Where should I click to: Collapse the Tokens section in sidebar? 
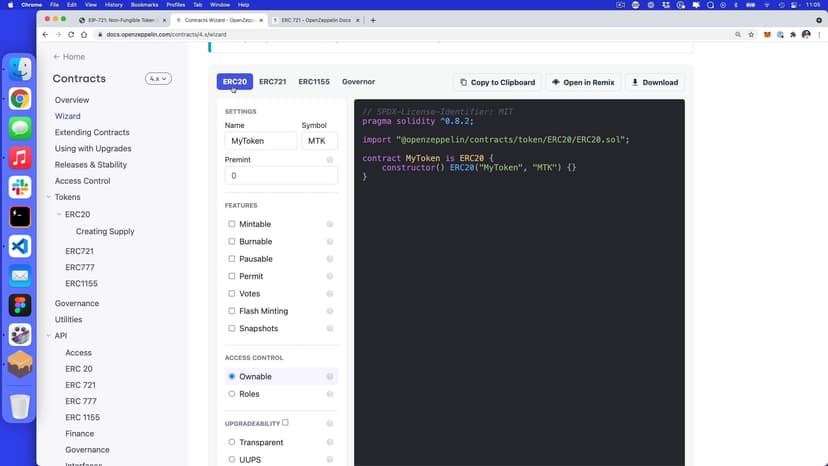pyautogui.click(x=49, y=197)
